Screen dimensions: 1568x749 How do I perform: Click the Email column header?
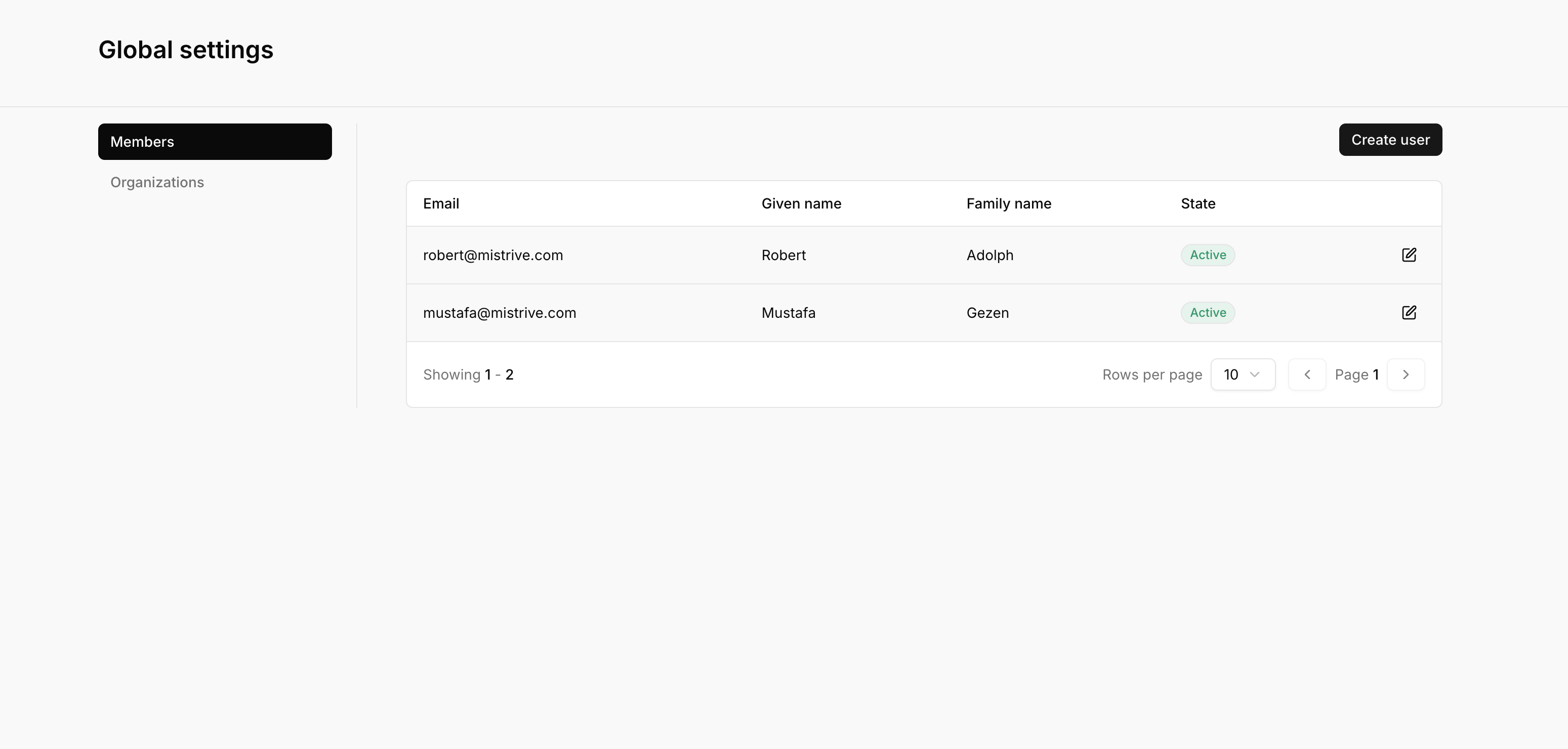click(x=441, y=203)
